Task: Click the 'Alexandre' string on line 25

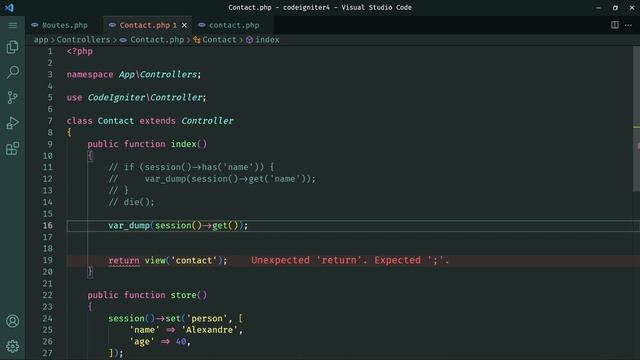Action: tap(210, 330)
